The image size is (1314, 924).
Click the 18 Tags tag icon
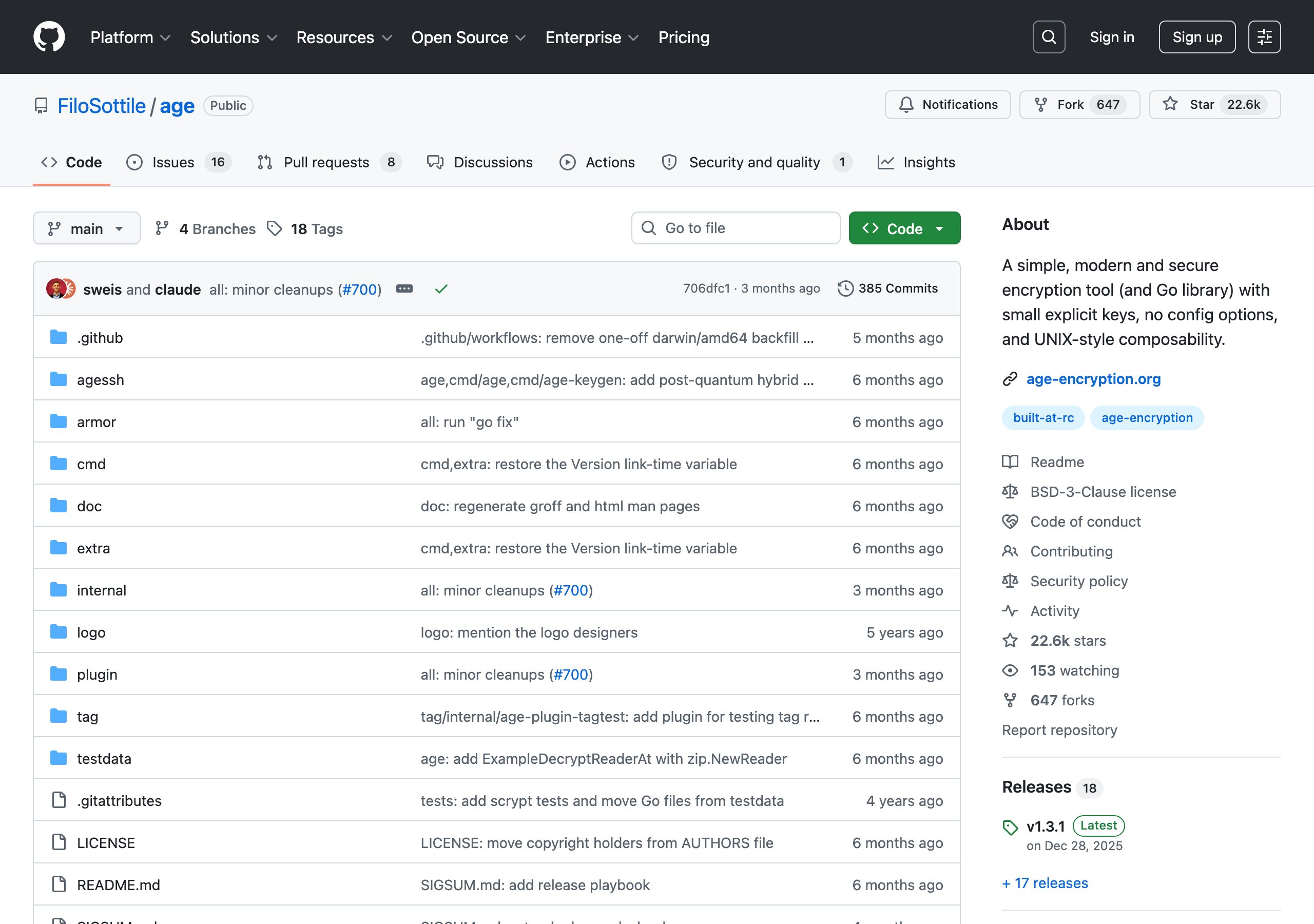point(275,228)
